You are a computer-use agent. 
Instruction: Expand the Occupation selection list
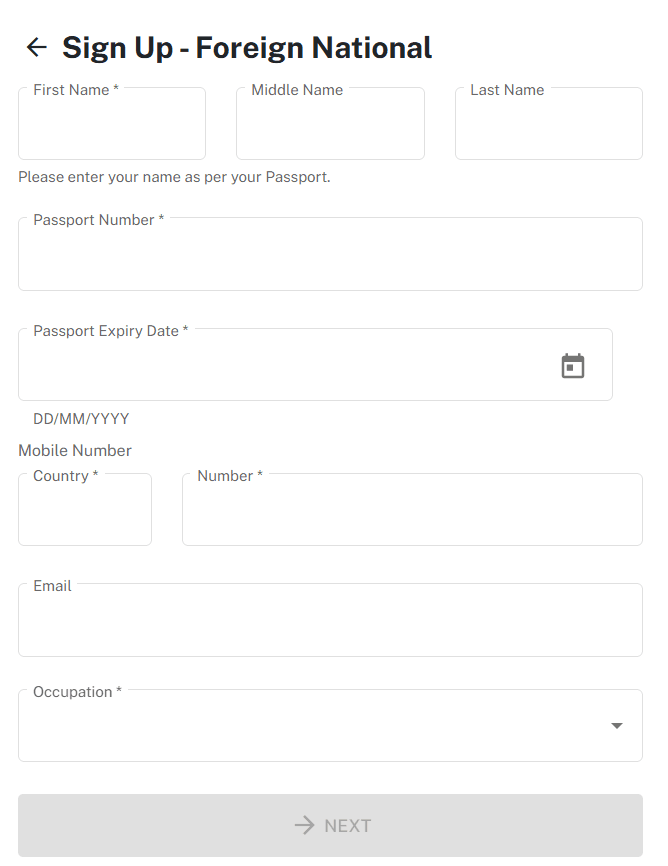click(x=618, y=725)
